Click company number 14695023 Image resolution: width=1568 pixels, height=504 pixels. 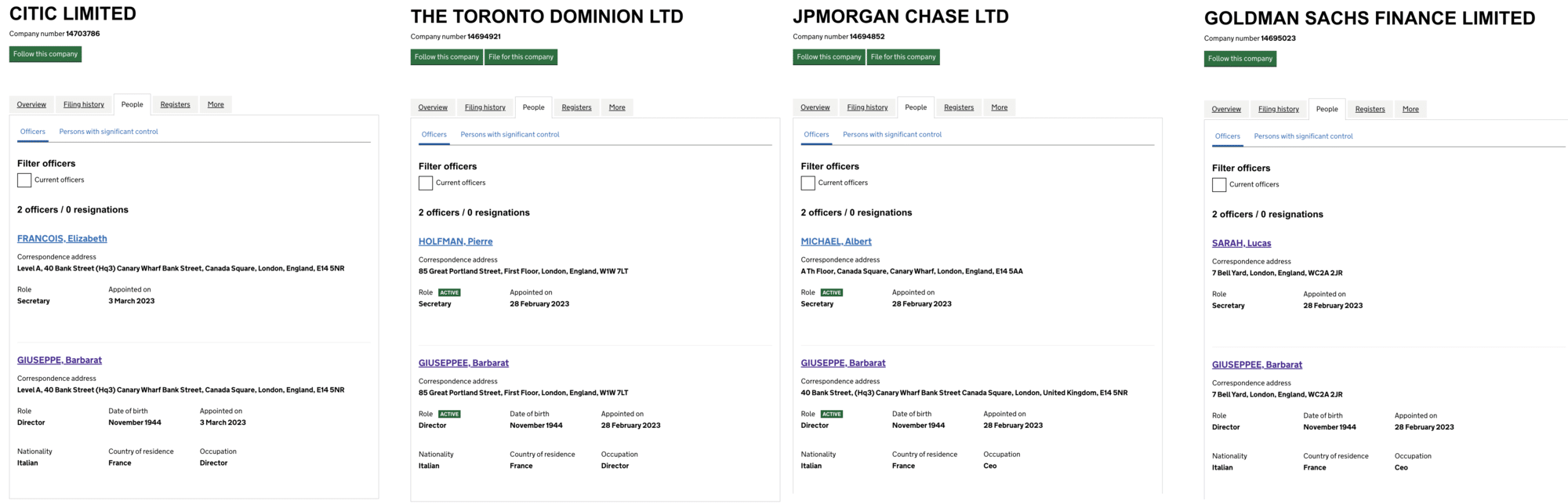coord(1278,38)
